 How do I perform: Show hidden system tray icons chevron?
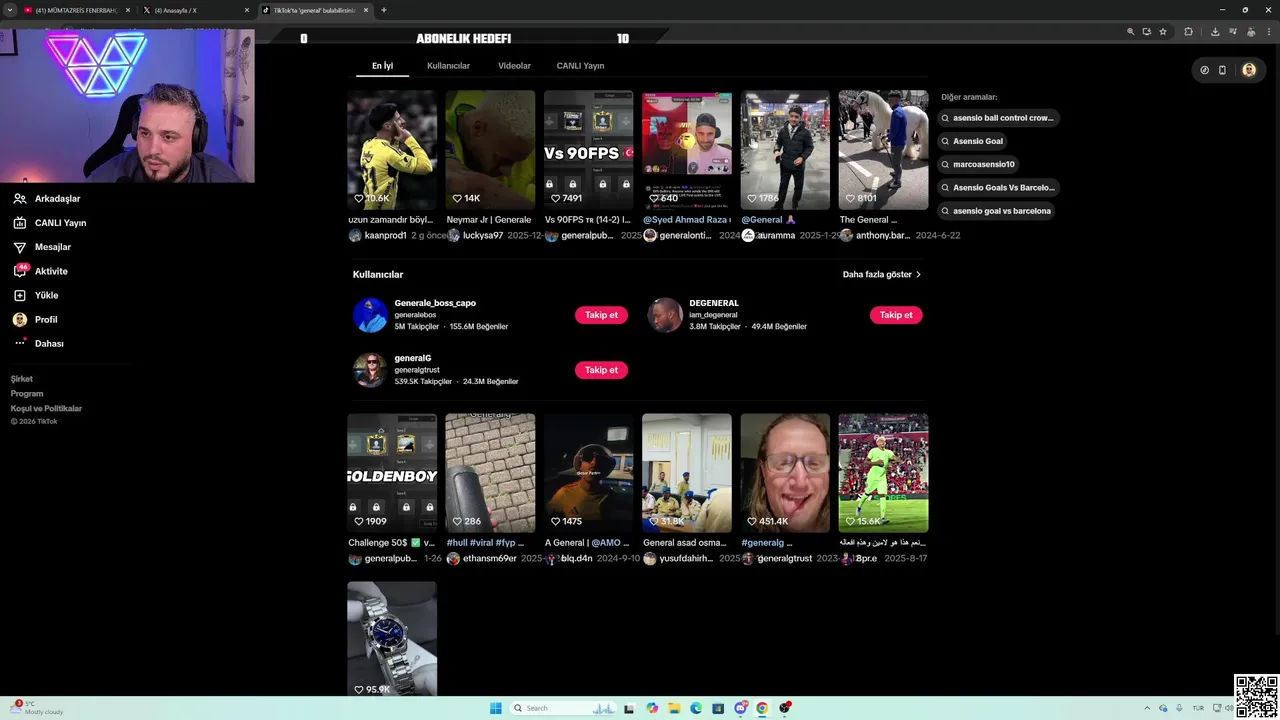[1148, 708]
